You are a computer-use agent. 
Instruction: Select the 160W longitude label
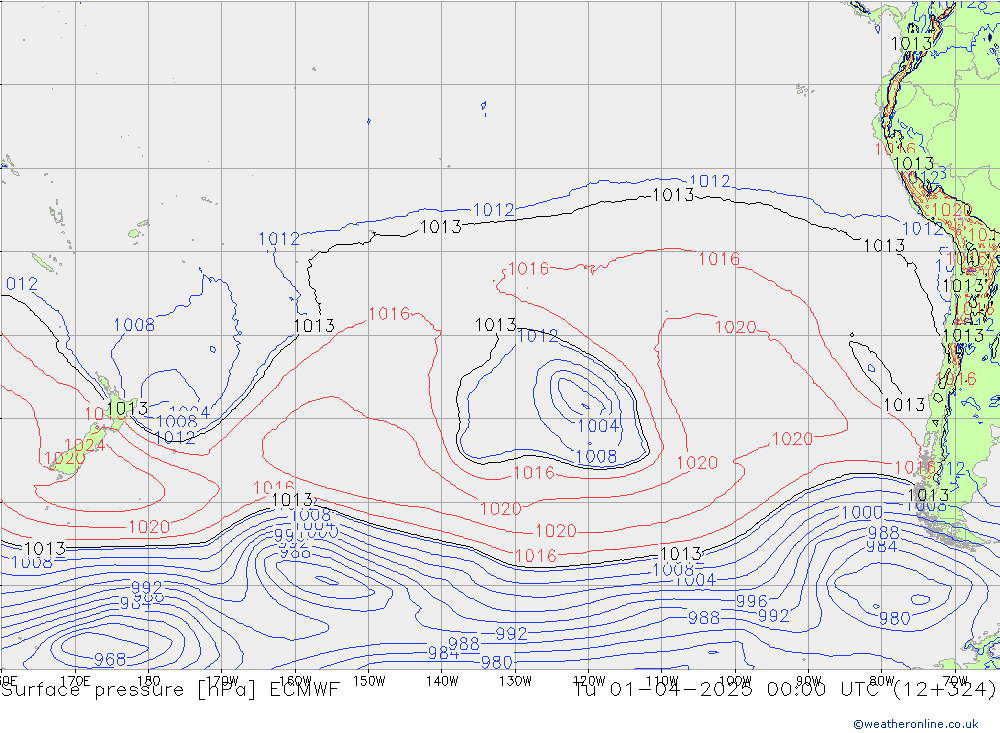point(295,681)
